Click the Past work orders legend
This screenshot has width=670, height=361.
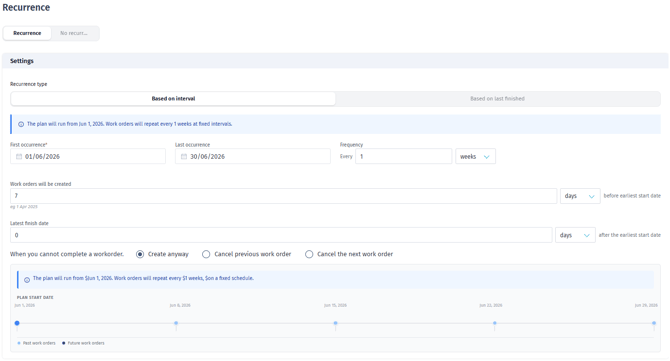click(37, 343)
